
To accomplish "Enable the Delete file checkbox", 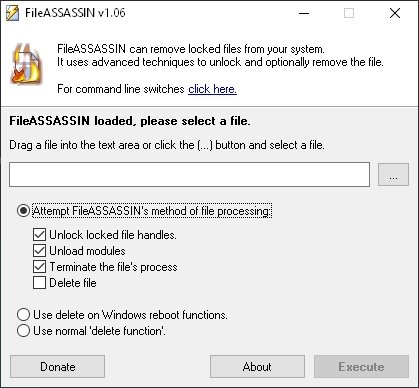I will coord(39,283).
